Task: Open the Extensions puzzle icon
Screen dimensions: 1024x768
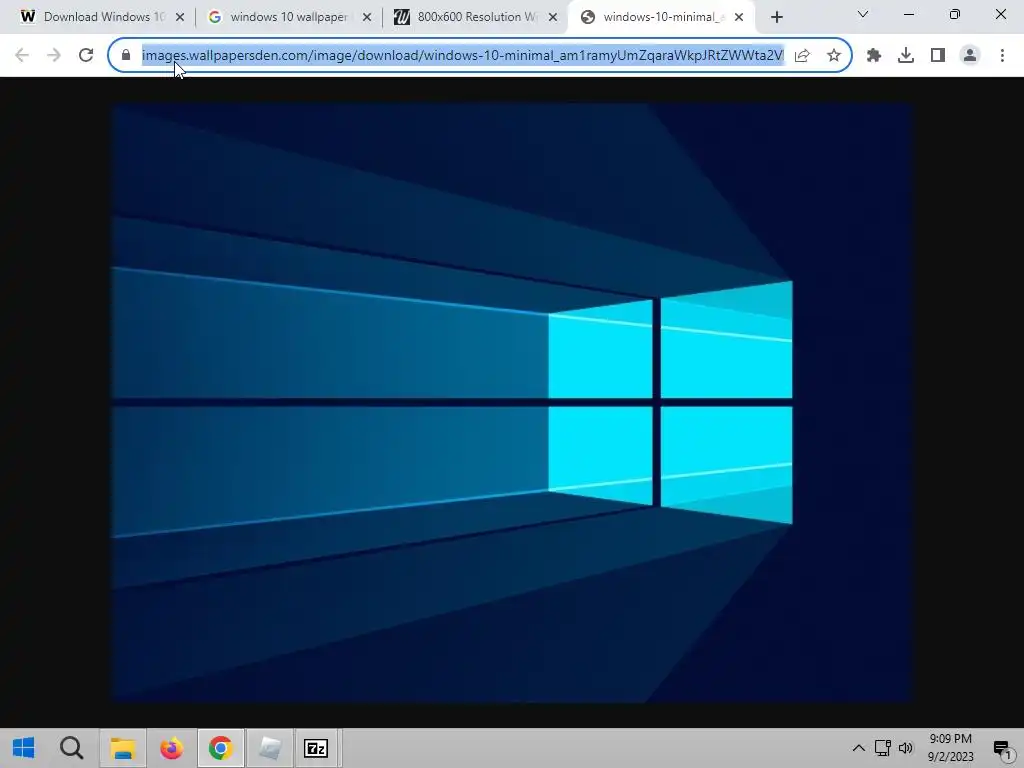Action: (x=874, y=56)
